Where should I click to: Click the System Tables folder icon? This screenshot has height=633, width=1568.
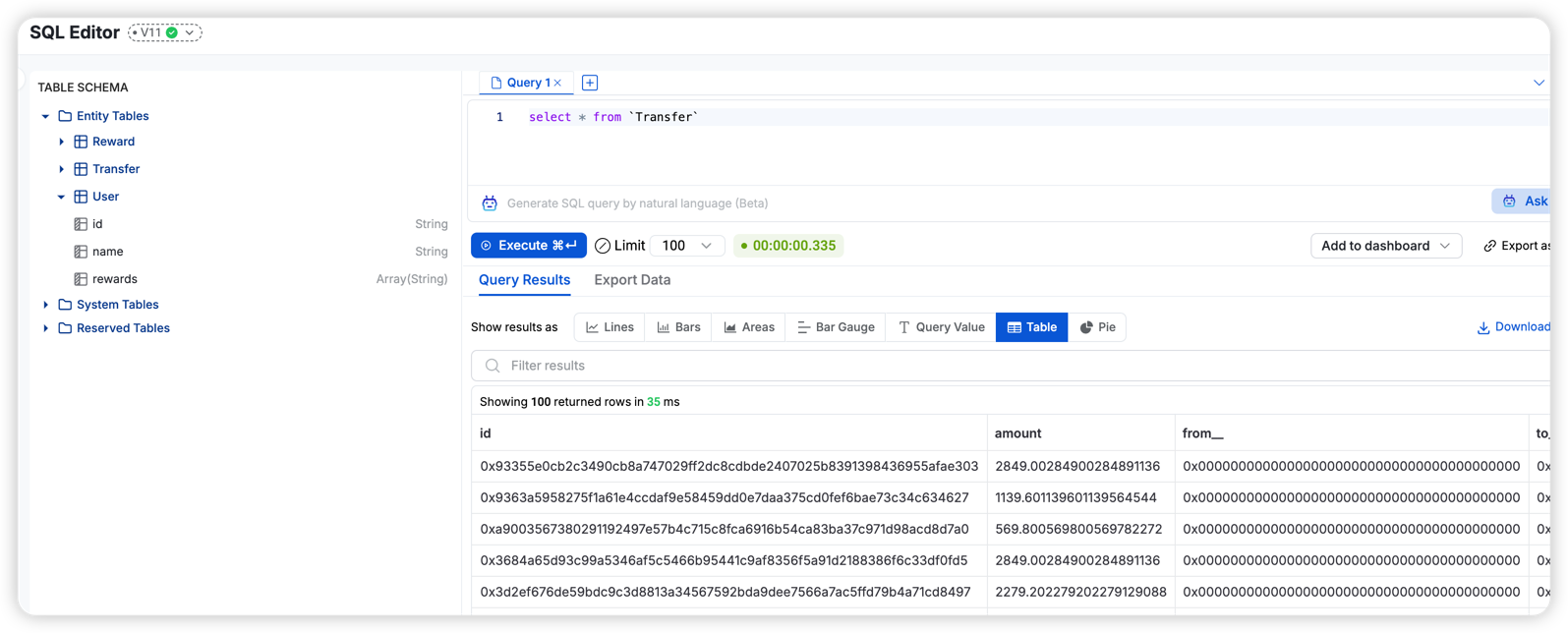pos(65,305)
